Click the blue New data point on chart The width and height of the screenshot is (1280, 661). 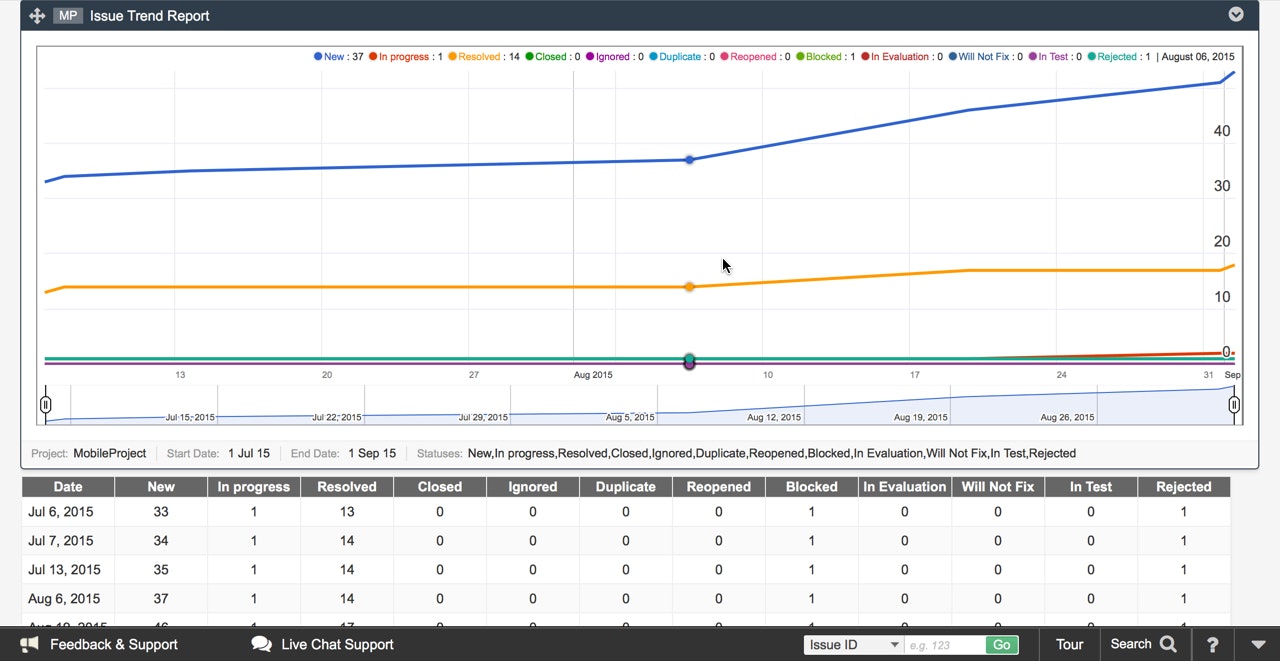[689, 160]
